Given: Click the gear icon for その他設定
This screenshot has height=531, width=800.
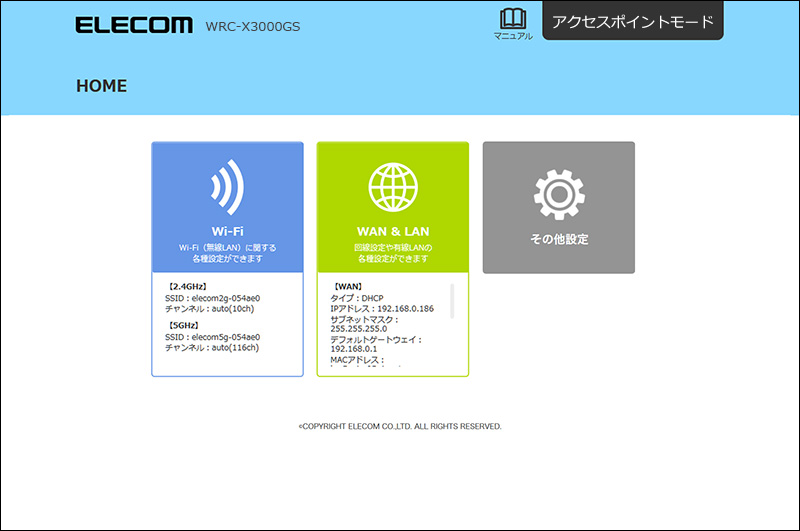Looking at the screenshot, I should 559,194.
